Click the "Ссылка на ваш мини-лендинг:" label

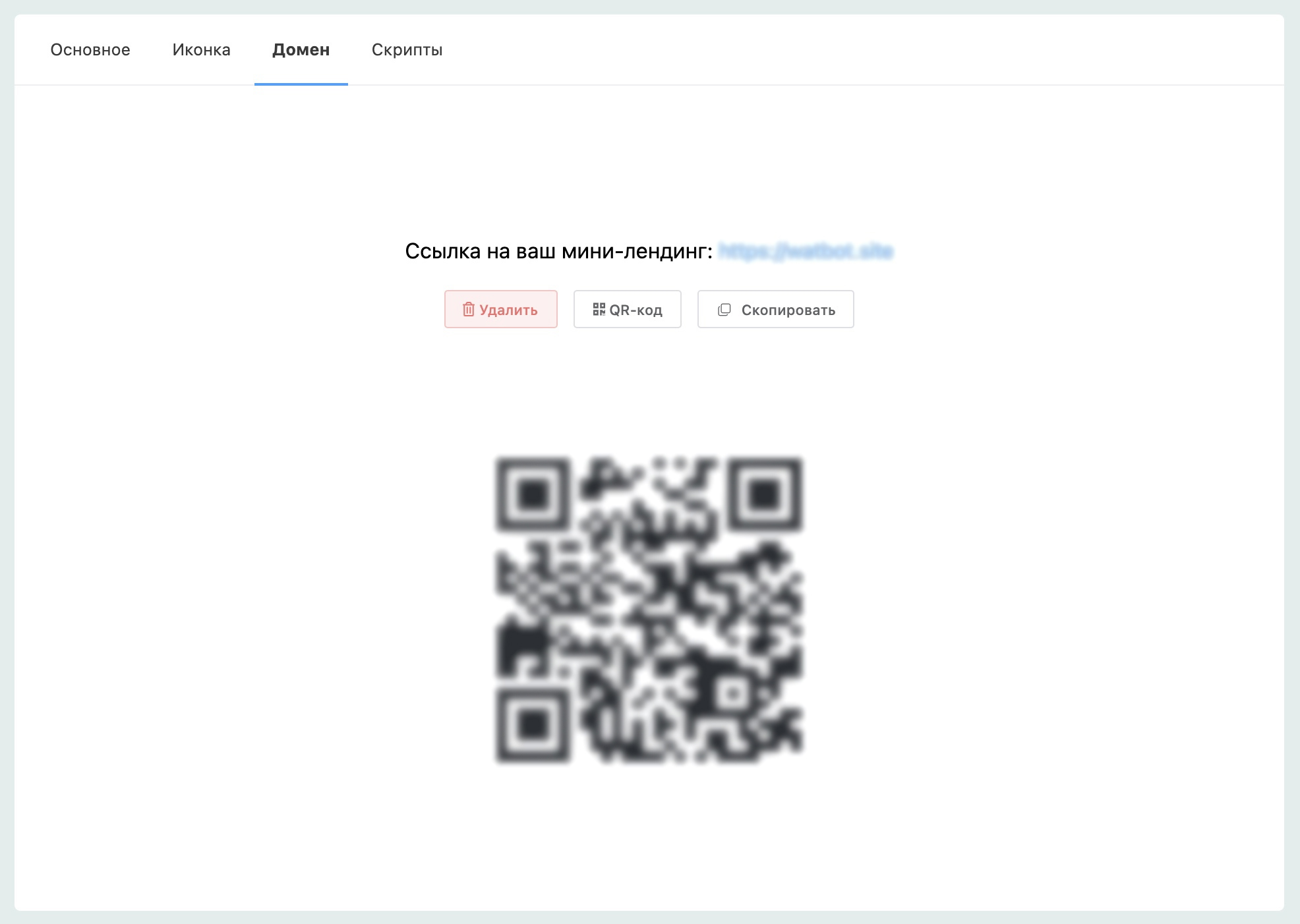coord(559,251)
